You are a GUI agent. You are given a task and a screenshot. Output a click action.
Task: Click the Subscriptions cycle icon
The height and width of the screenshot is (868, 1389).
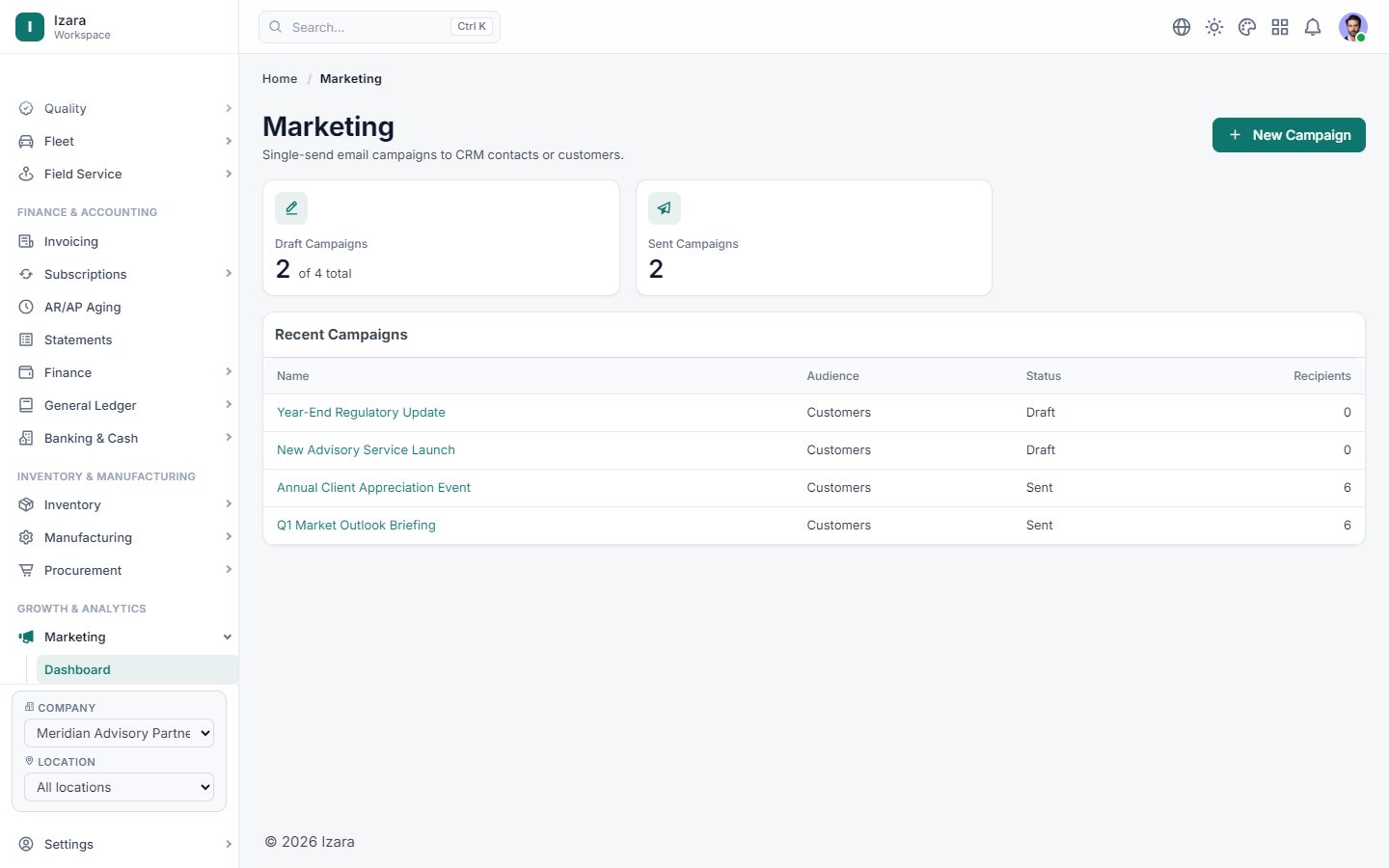(26, 274)
